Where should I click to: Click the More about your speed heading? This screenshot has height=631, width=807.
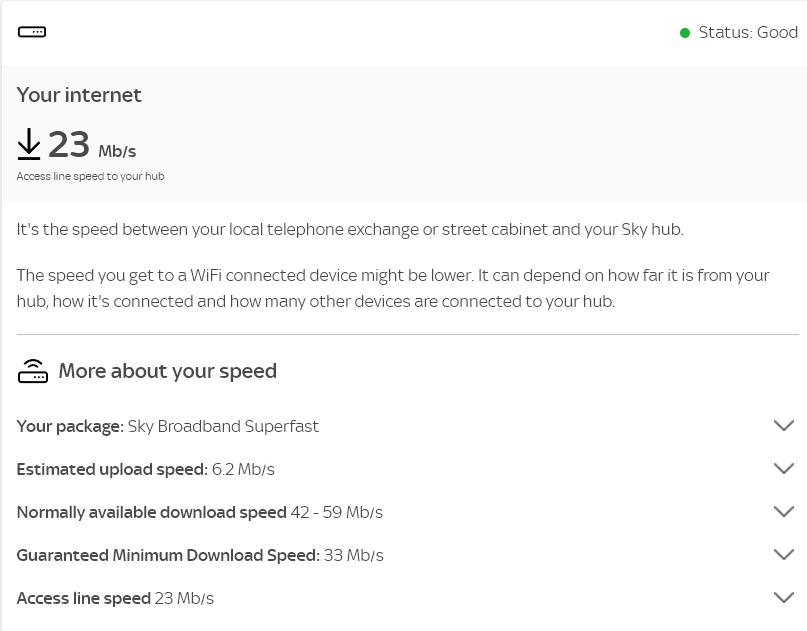[x=167, y=370]
